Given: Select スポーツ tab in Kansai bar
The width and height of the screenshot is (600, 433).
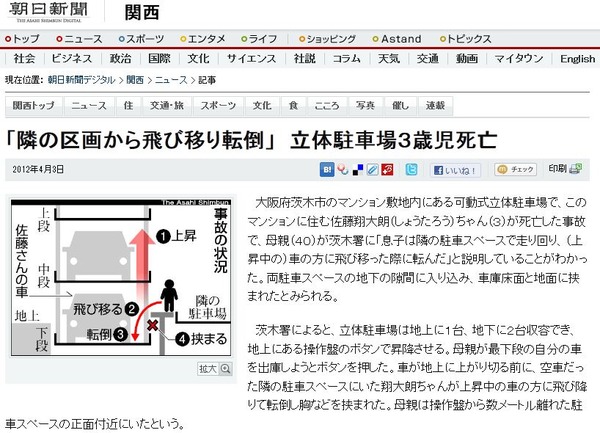Looking at the screenshot, I should [x=218, y=106].
